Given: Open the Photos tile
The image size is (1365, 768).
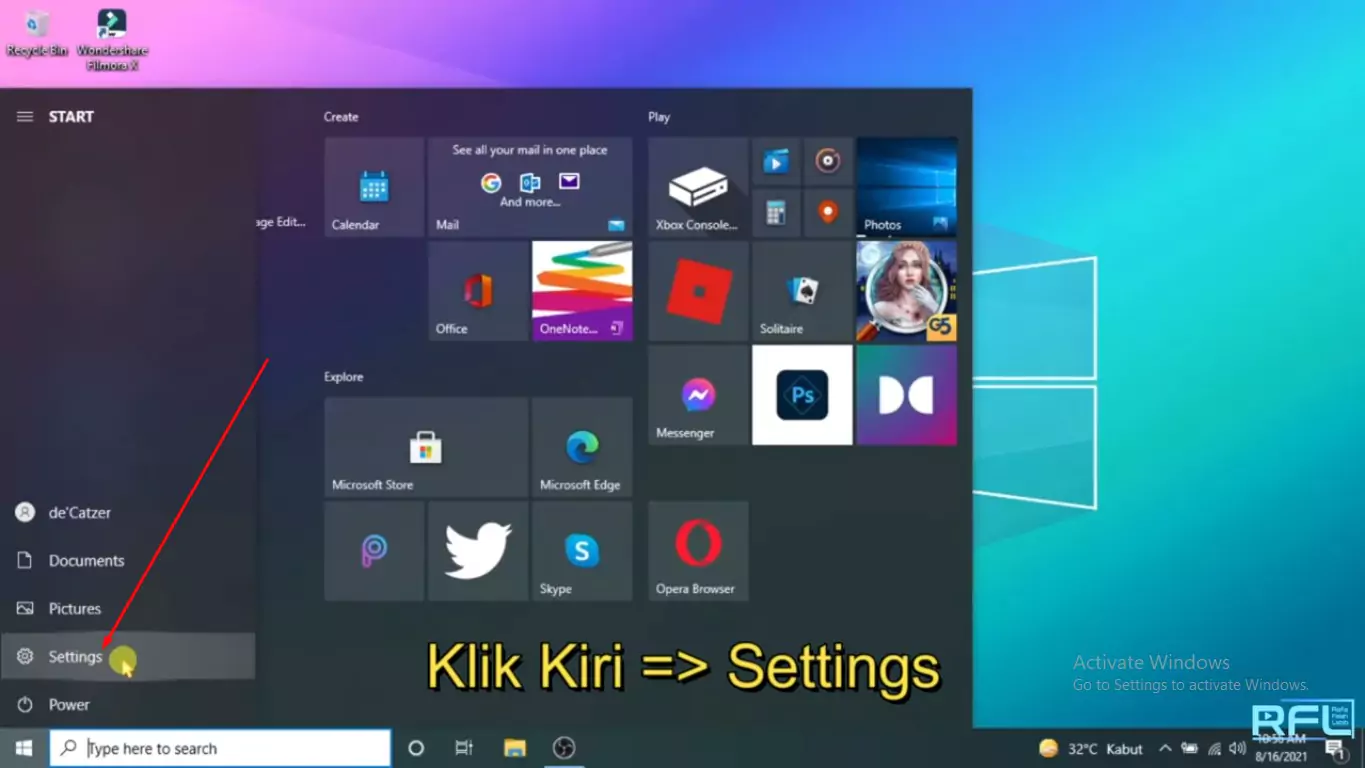Looking at the screenshot, I should [x=906, y=187].
